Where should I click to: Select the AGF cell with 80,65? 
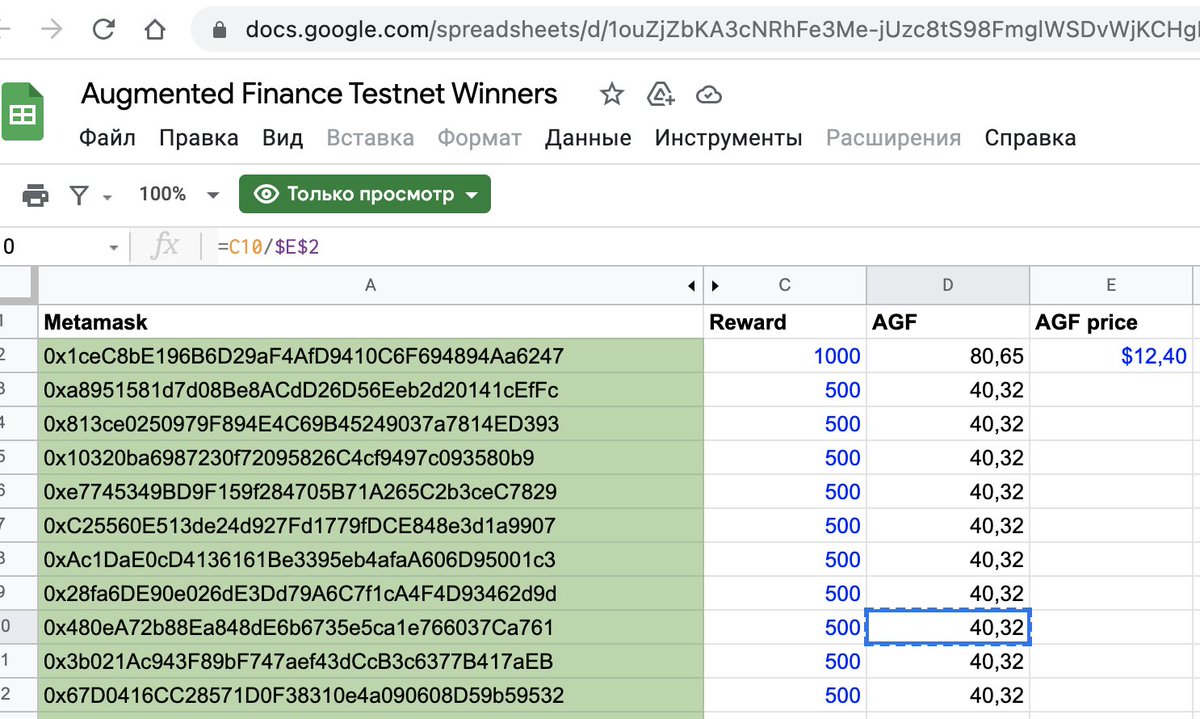click(x=948, y=356)
